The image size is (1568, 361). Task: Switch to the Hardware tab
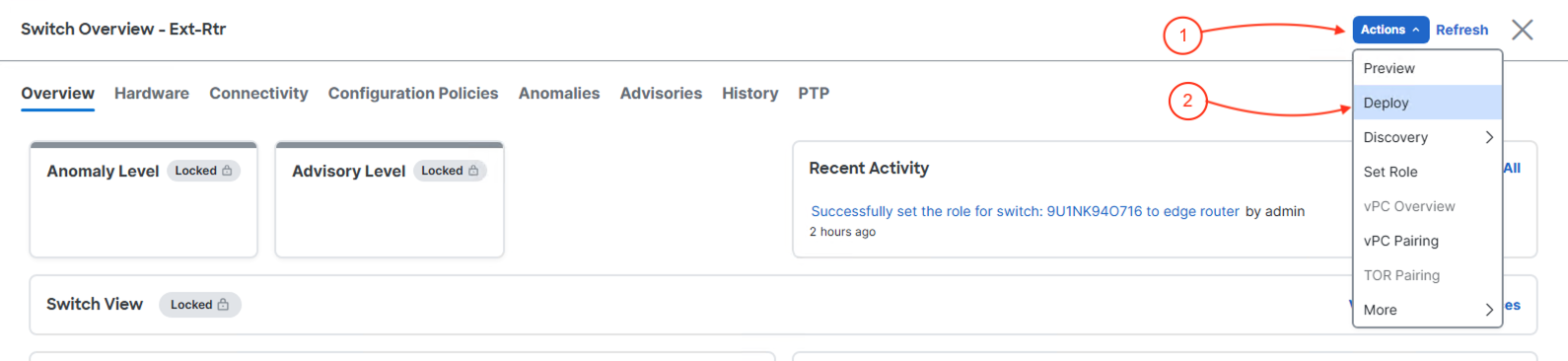(152, 93)
